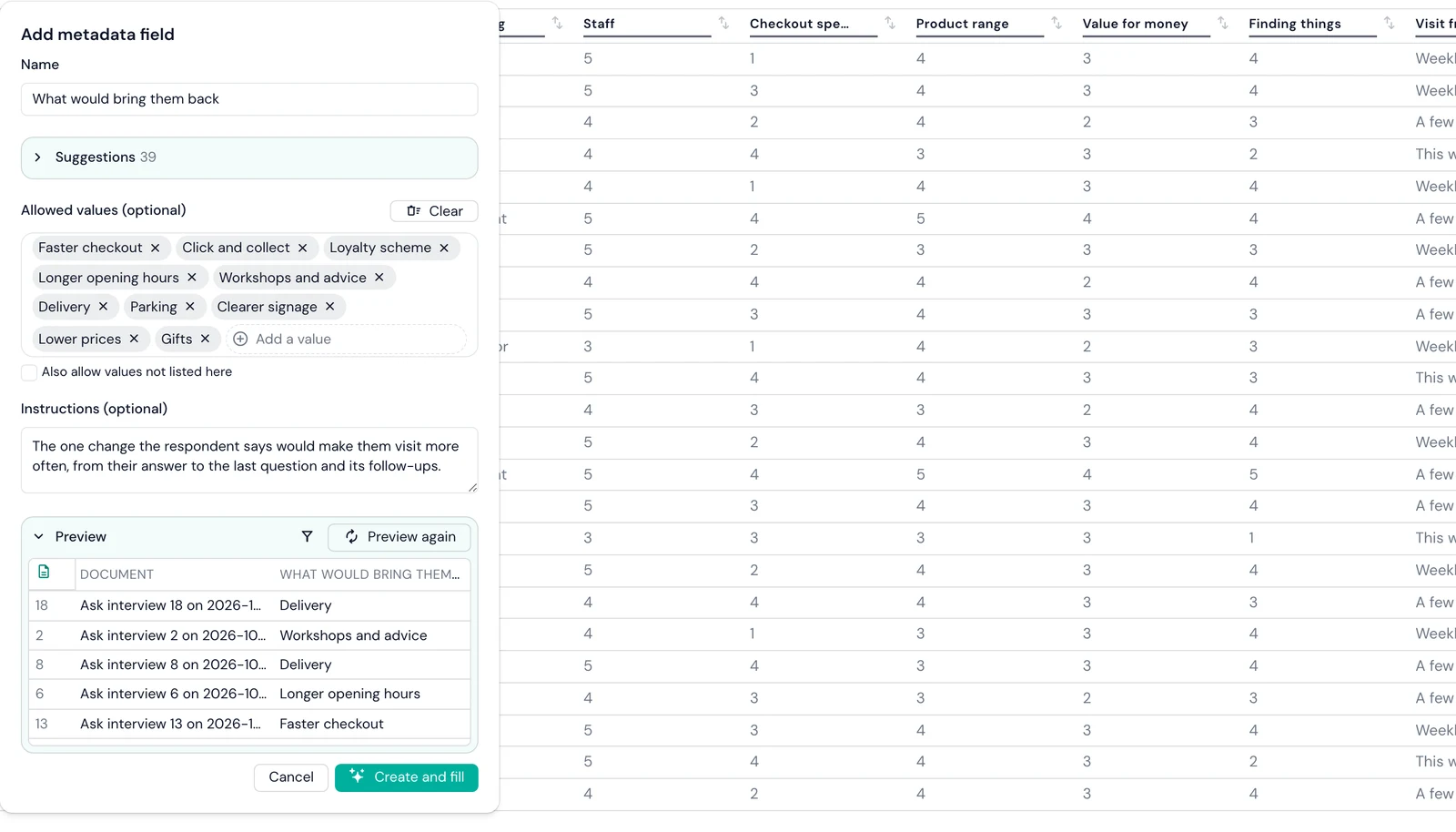
Task: Remove the Delivery allowed value
Action: coord(103,307)
